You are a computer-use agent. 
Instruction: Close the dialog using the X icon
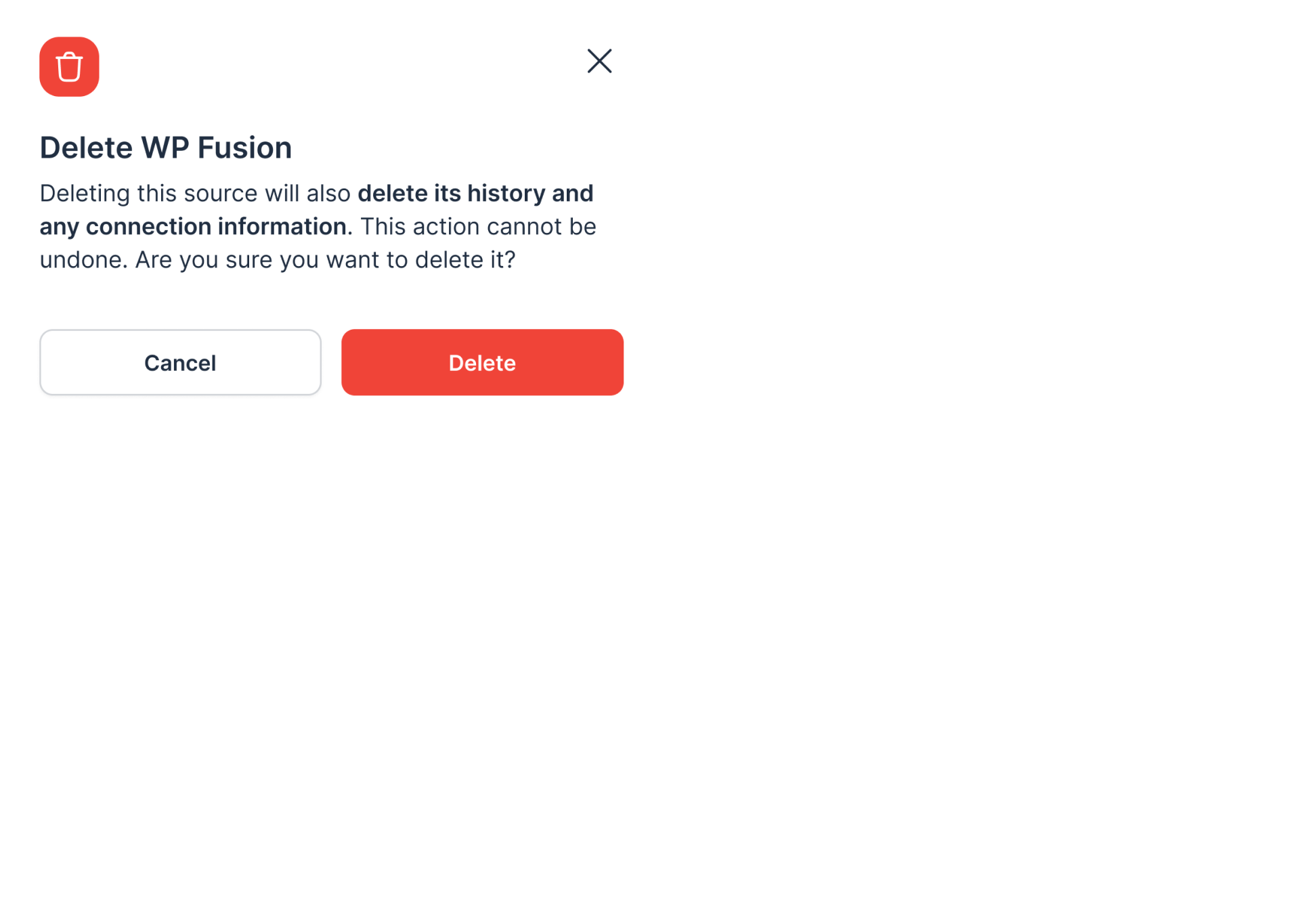pyautogui.click(x=599, y=61)
